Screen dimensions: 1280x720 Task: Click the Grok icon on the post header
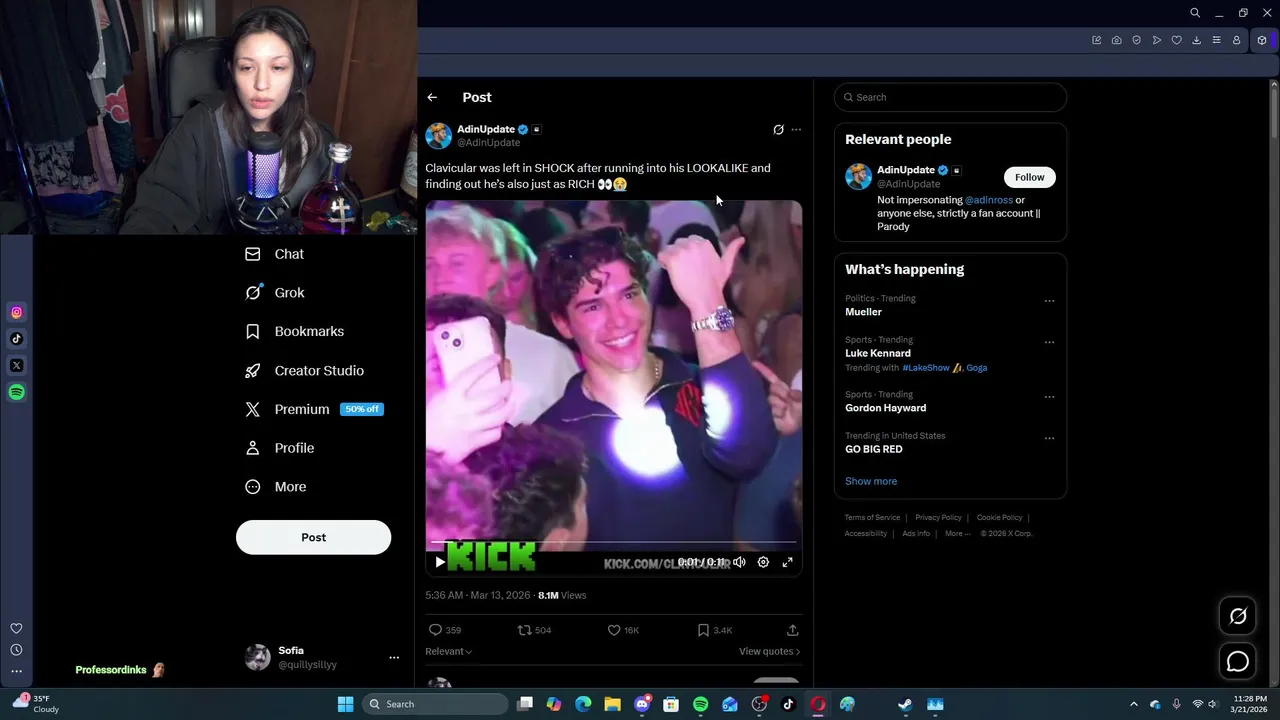[x=778, y=129]
